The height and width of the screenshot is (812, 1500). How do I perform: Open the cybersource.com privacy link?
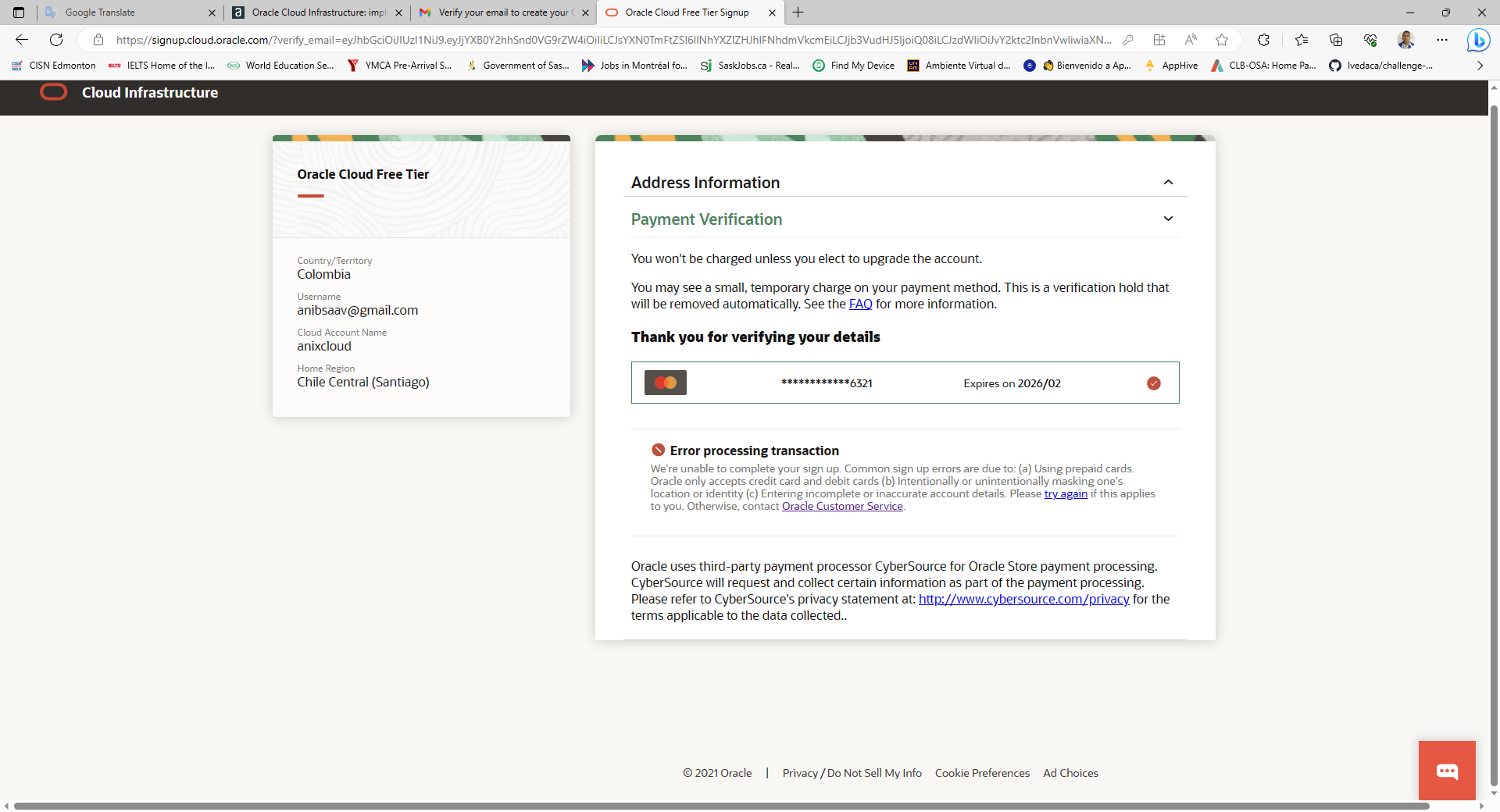point(1023,599)
